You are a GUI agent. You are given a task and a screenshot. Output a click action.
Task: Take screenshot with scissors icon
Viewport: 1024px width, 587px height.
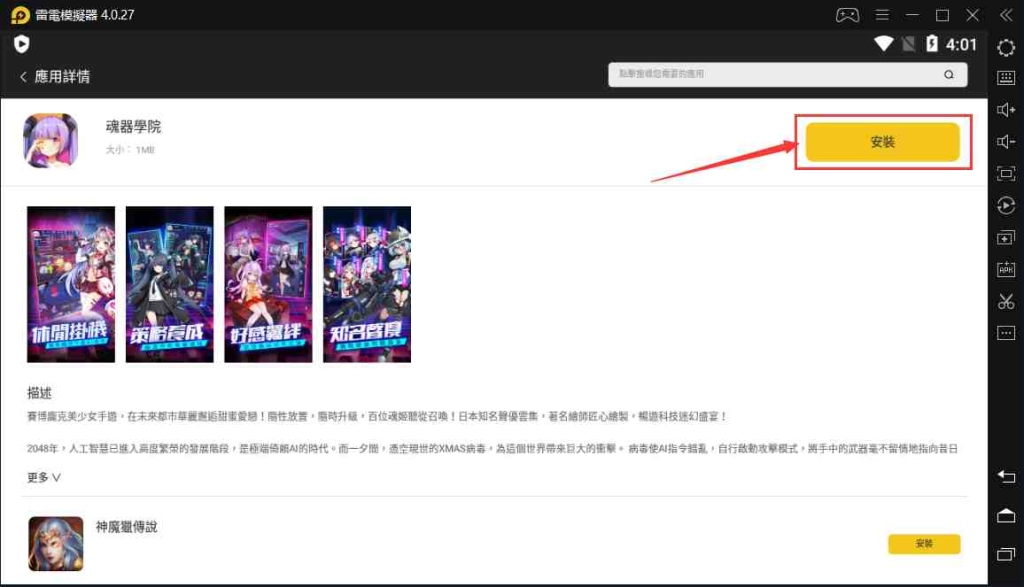(1006, 301)
